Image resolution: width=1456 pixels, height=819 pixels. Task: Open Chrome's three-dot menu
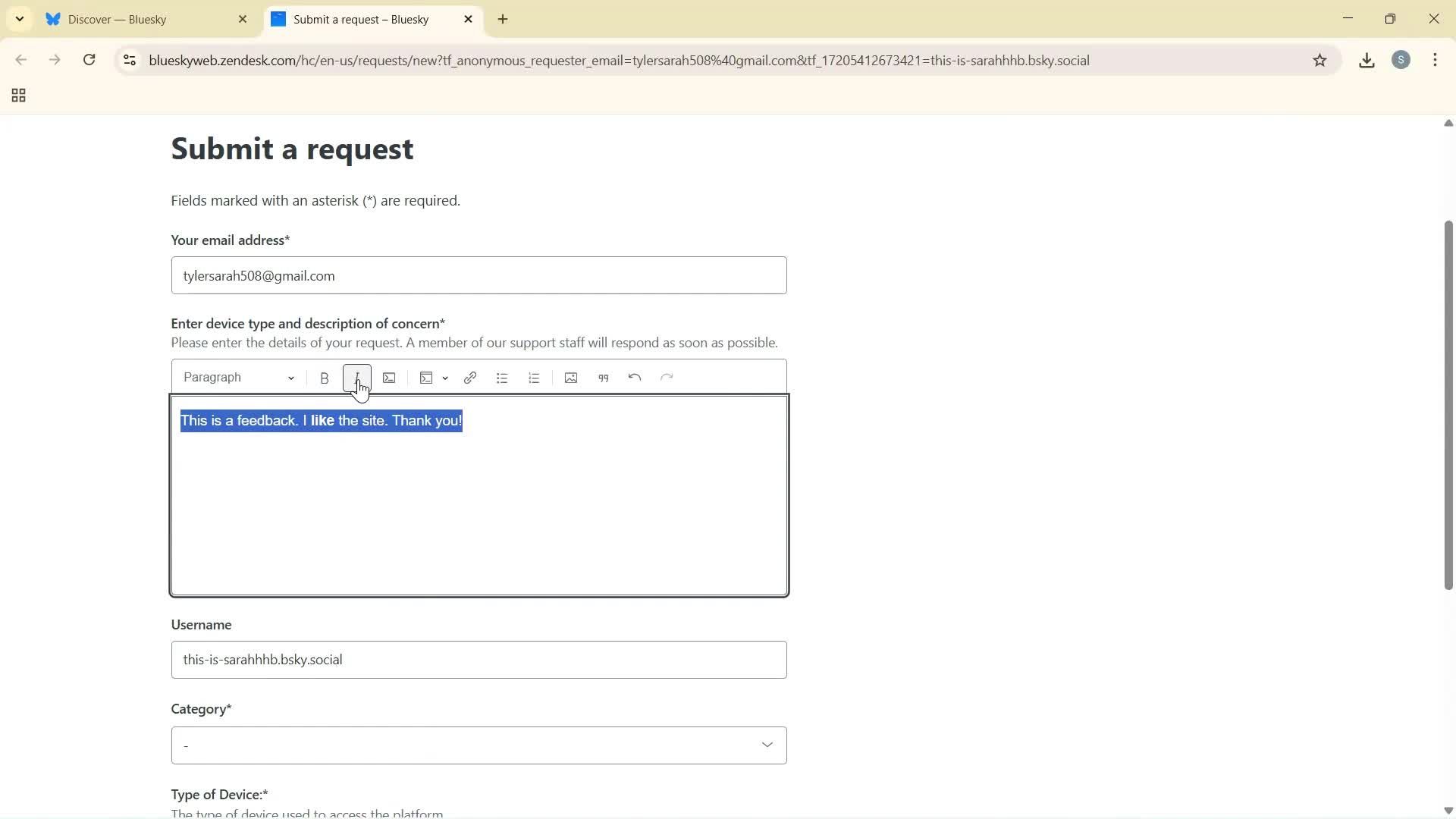click(1436, 60)
